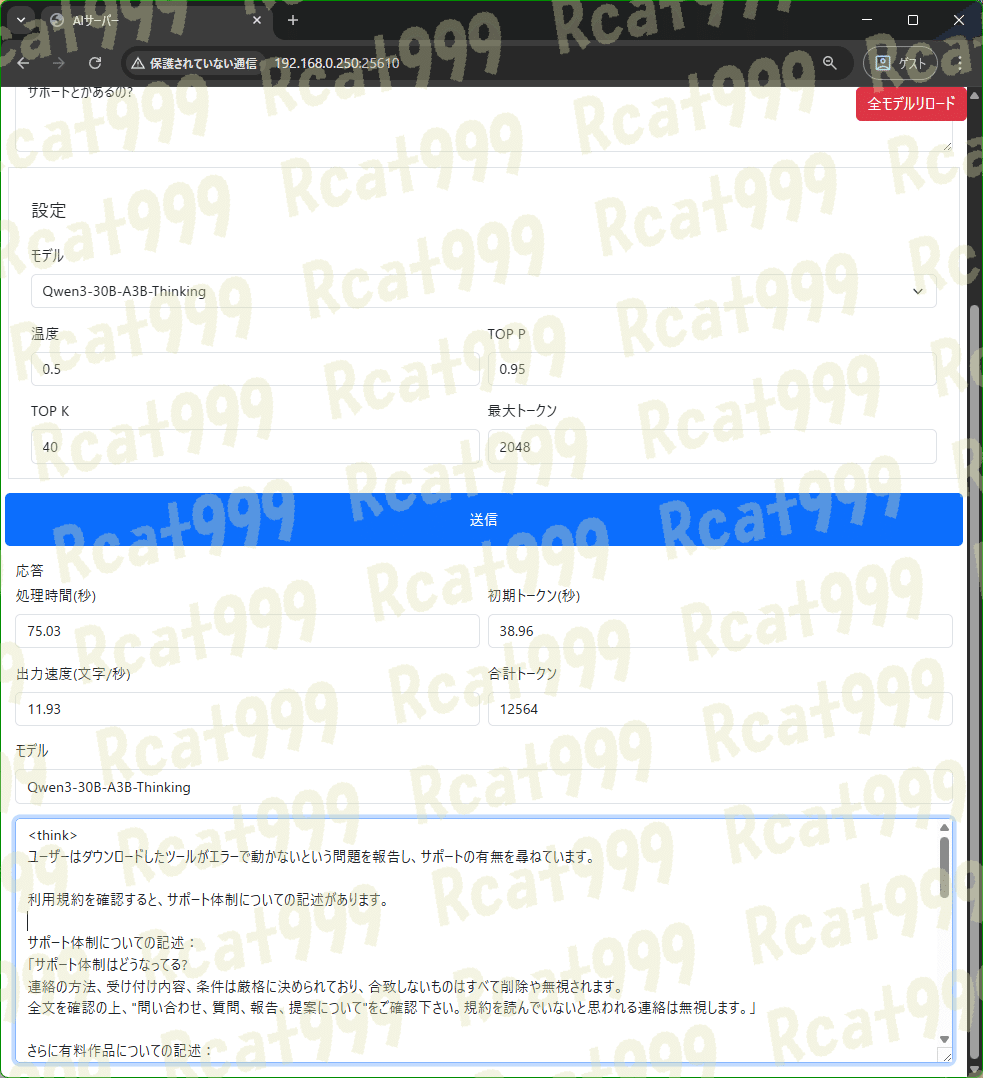Click the browser back arrow
Viewport: 983px width, 1078px height.
[x=23, y=62]
